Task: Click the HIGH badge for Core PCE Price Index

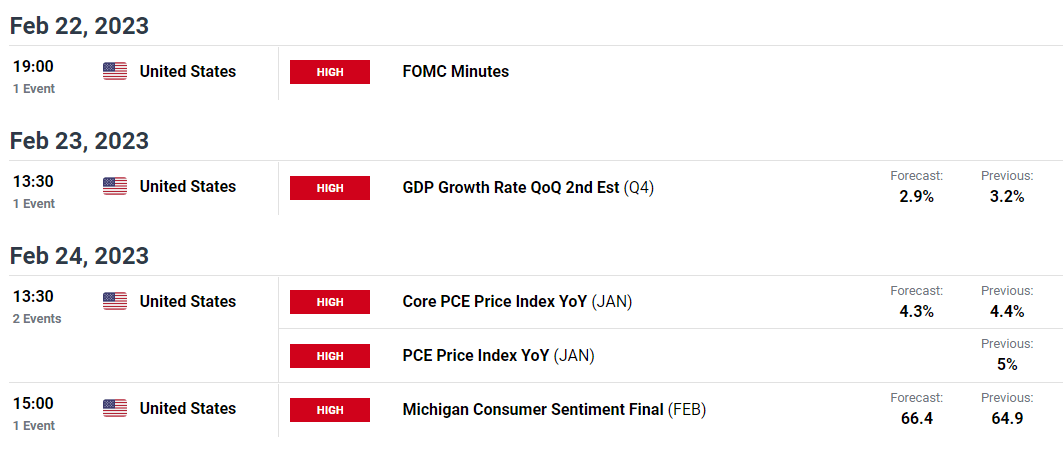Action: (x=330, y=302)
